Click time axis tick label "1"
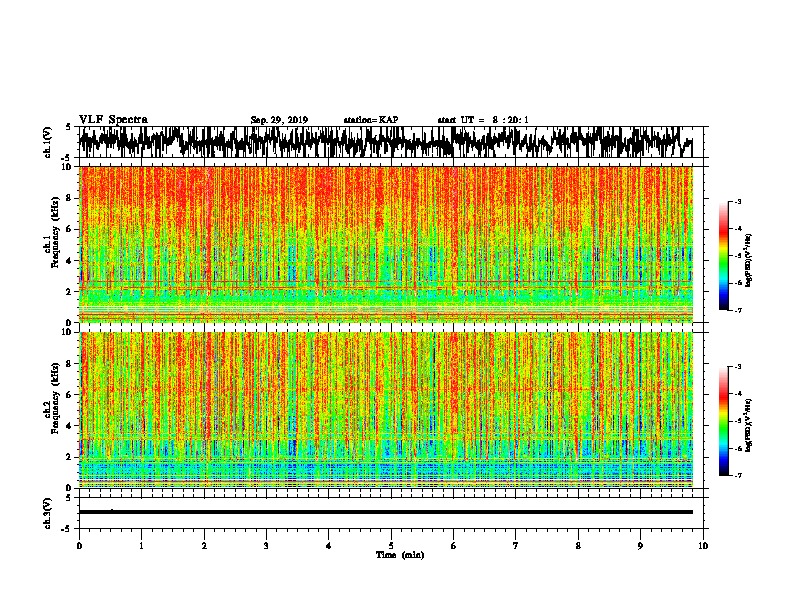Screen dimensions: 792x612 point(141,546)
